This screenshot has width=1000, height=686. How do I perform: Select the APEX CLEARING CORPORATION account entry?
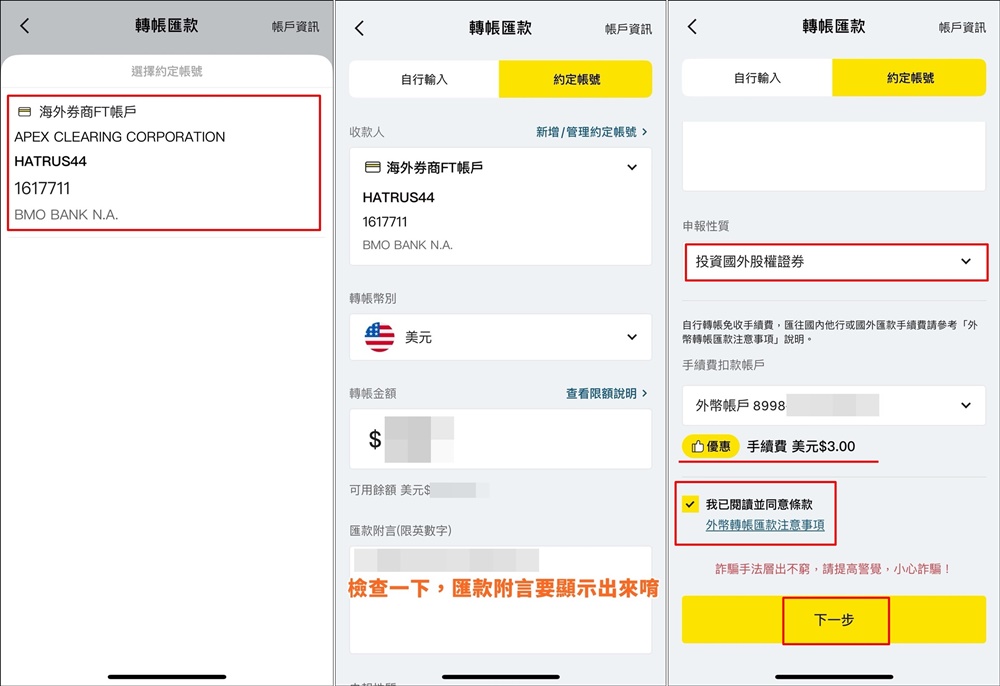[164, 163]
